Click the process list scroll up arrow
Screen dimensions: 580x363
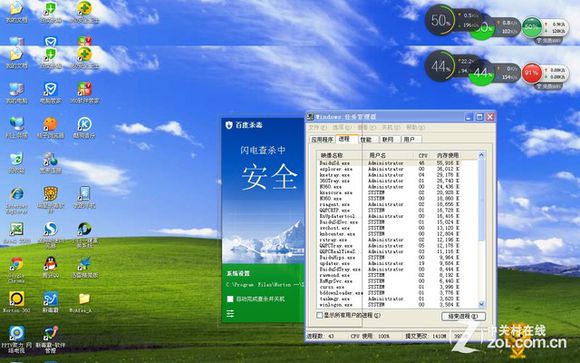[x=481, y=155]
